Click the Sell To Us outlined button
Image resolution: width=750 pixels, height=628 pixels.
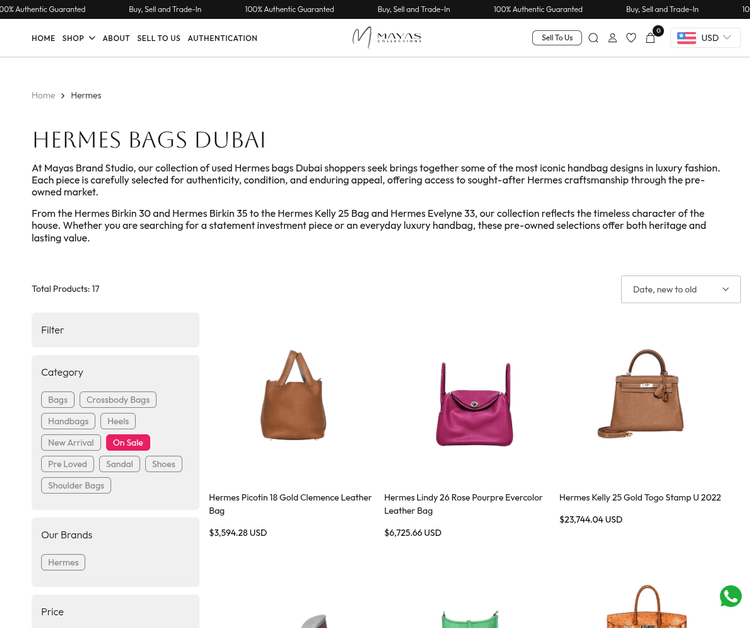point(557,38)
